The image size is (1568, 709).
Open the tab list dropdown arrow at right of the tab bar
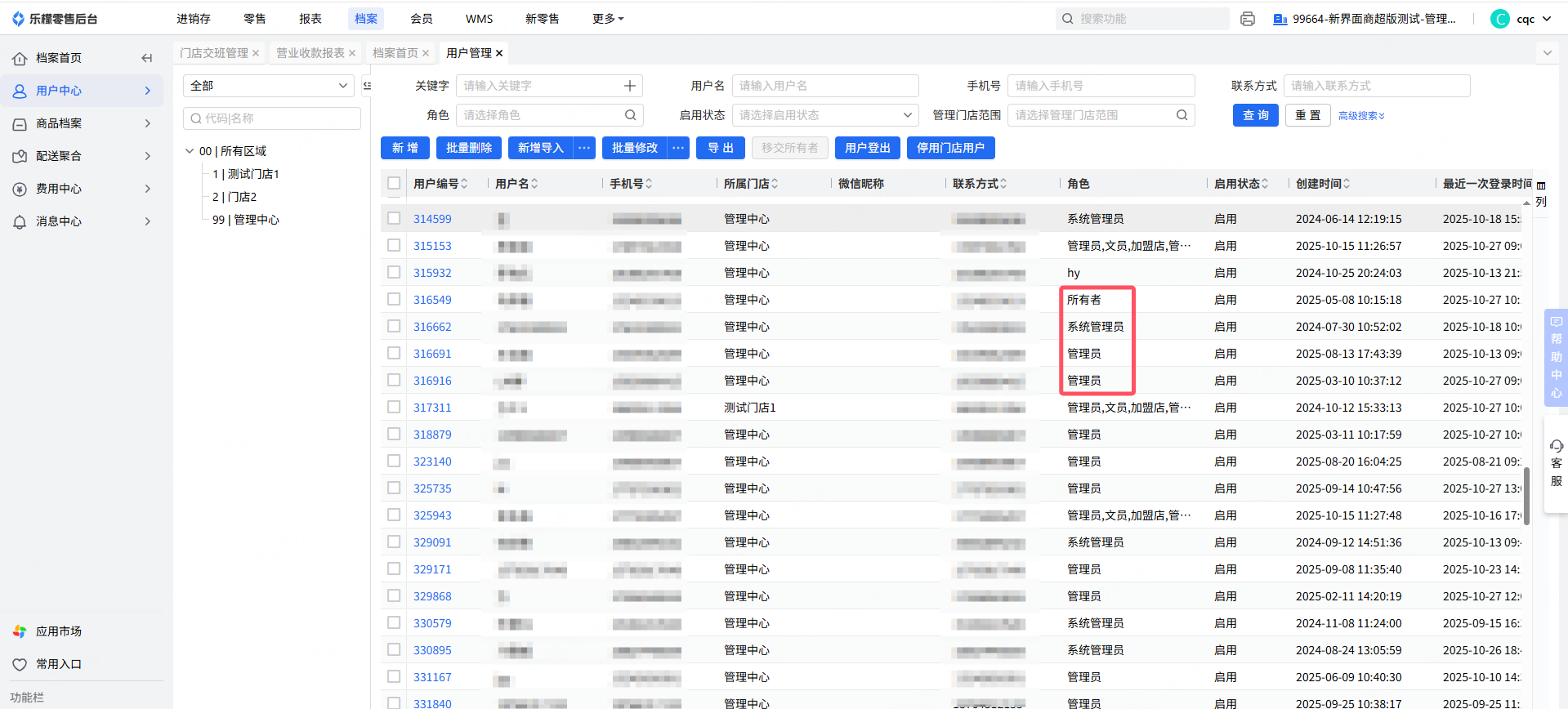1547,53
